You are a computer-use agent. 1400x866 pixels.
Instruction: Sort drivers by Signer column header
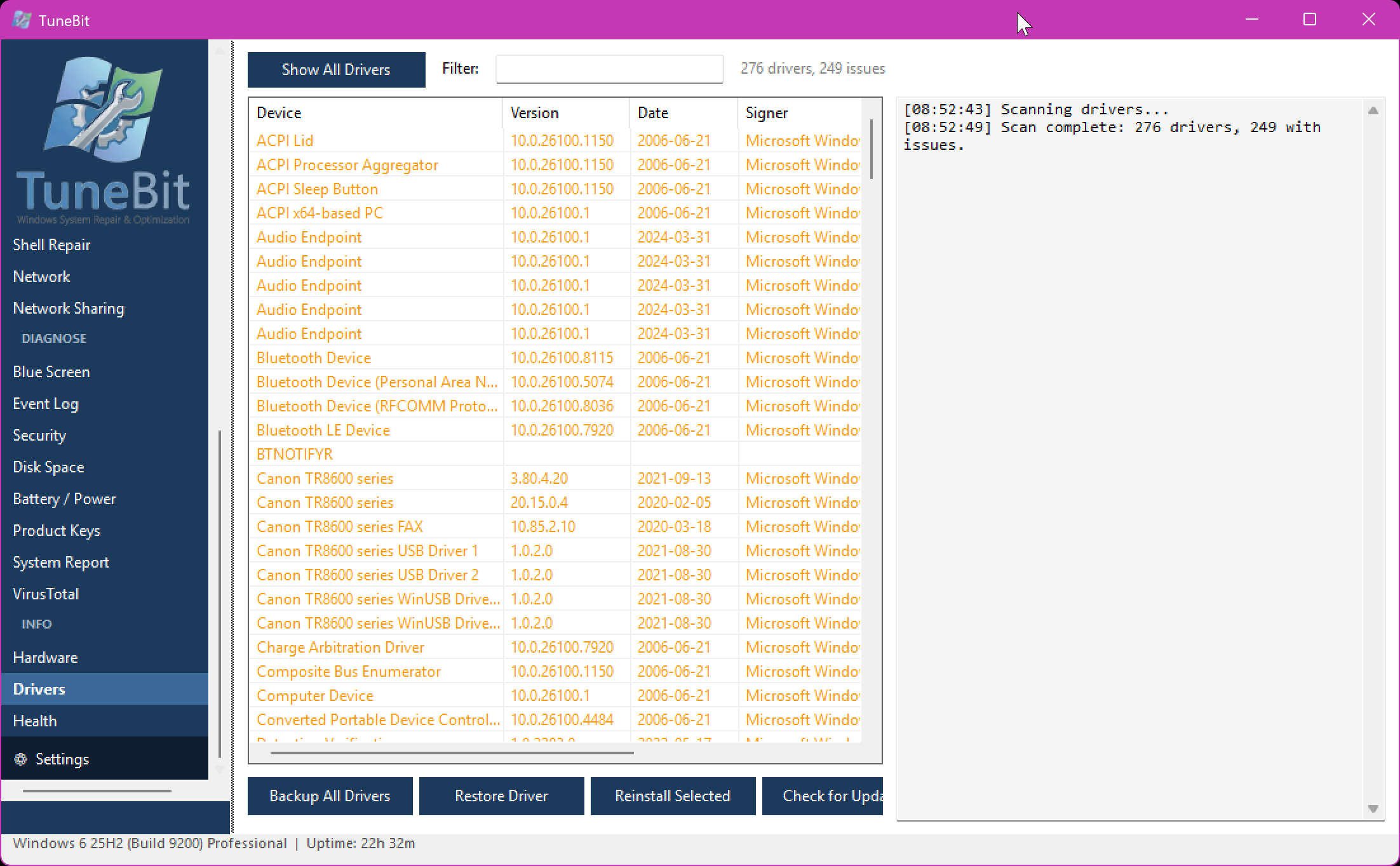(x=799, y=112)
